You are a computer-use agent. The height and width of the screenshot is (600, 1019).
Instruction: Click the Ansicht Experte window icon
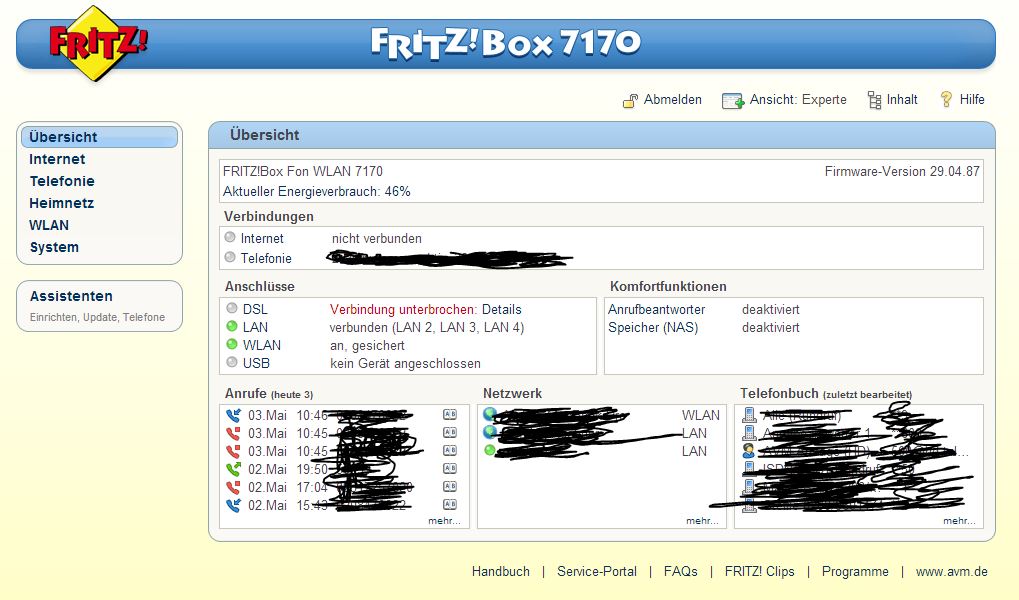(732, 101)
